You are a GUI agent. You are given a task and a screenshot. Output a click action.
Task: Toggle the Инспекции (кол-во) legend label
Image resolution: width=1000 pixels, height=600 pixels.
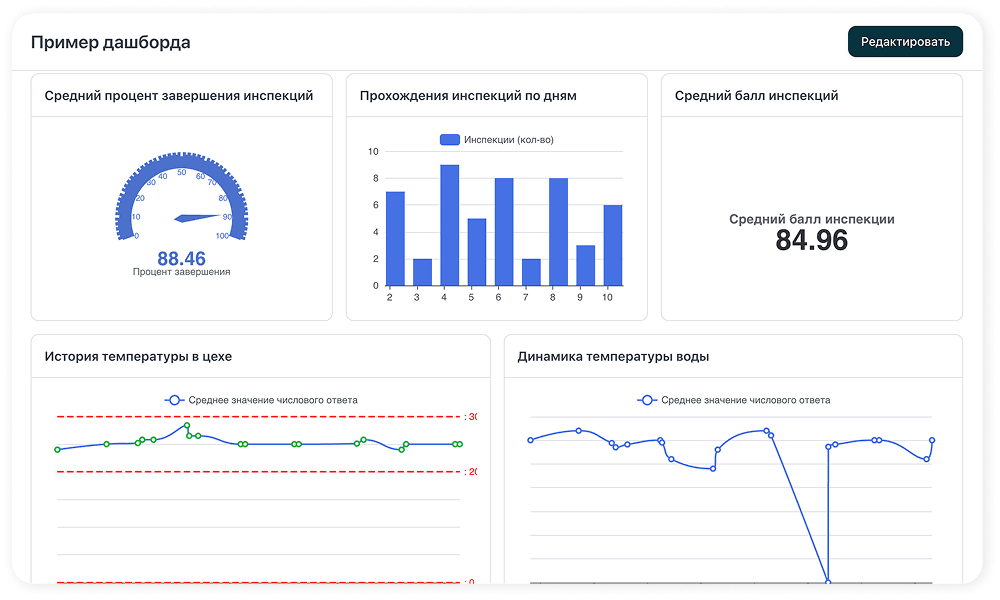pos(508,140)
